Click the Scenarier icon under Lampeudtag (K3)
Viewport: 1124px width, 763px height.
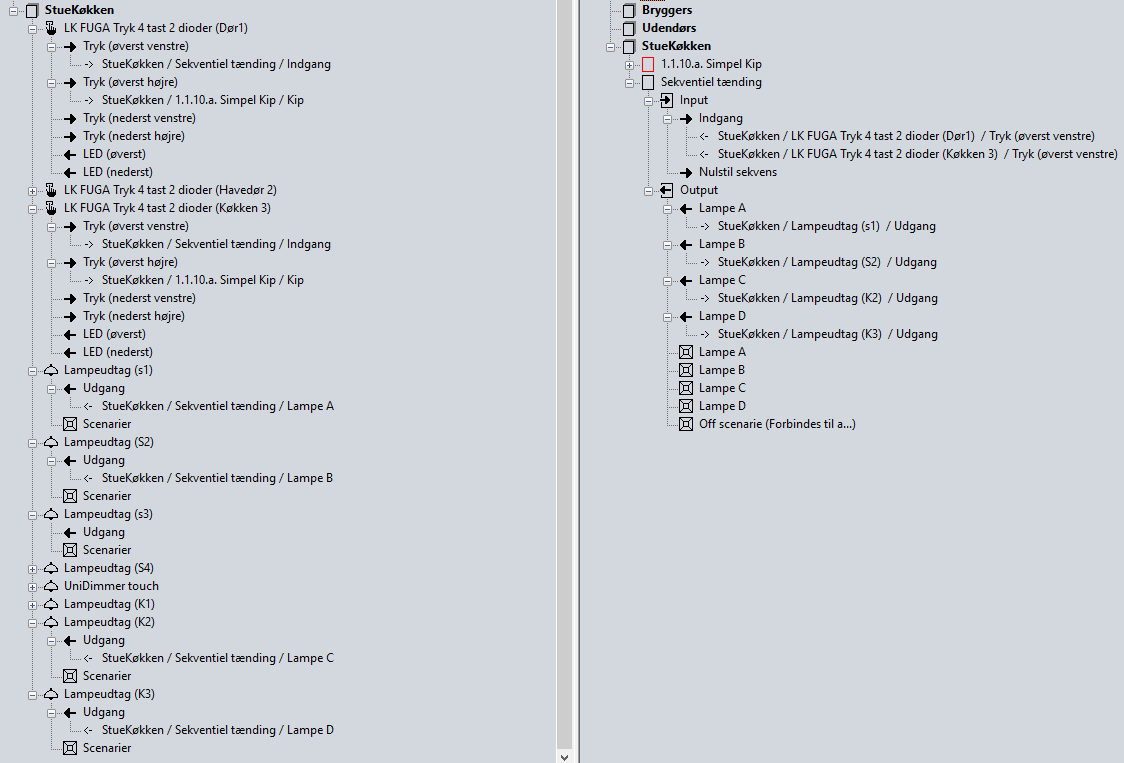[x=70, y=748]
